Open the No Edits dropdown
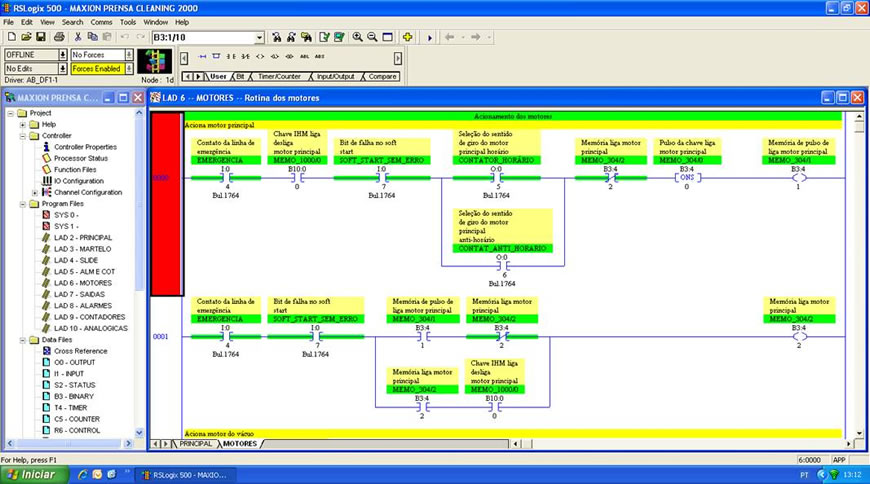The width and height of the screenshot is (870, 484). (63, 68)
